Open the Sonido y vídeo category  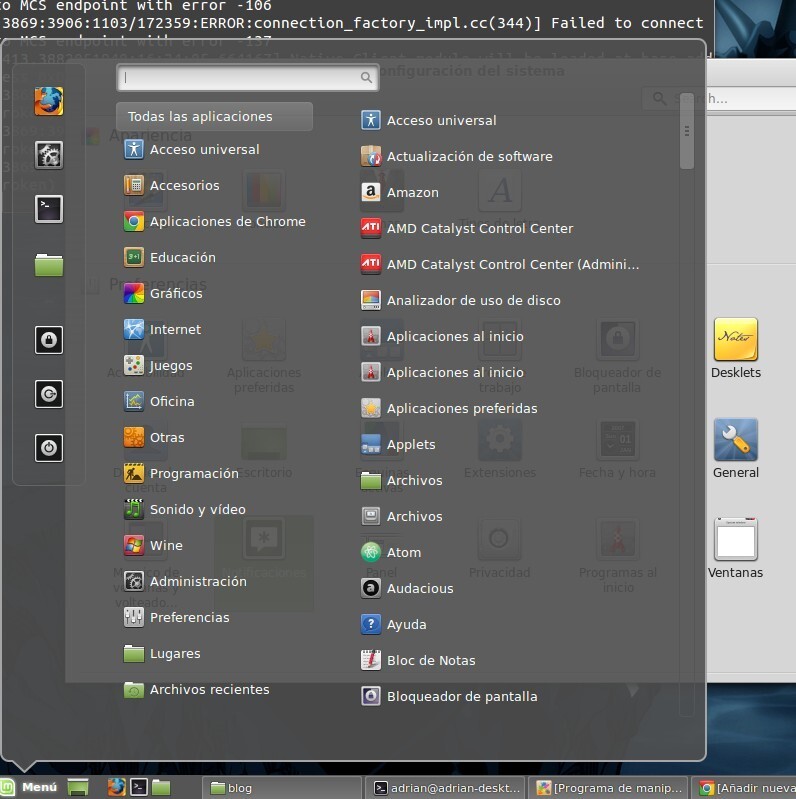(197, 509)
